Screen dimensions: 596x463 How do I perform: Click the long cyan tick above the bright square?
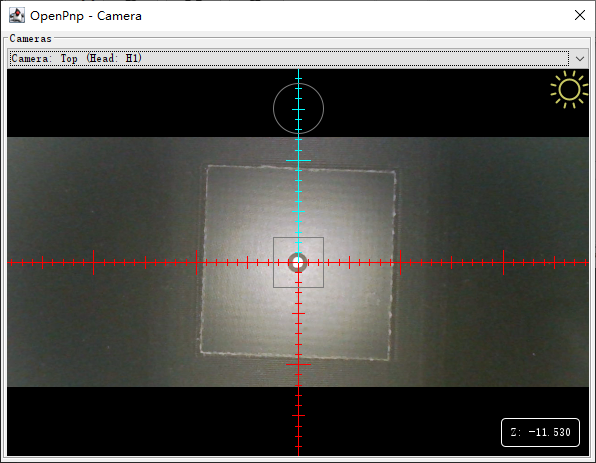coord(298,160)
